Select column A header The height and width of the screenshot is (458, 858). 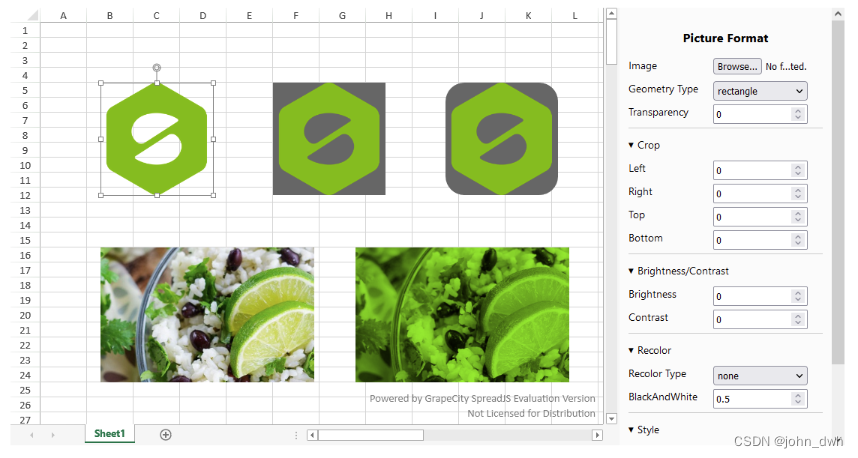click(63, 15)
